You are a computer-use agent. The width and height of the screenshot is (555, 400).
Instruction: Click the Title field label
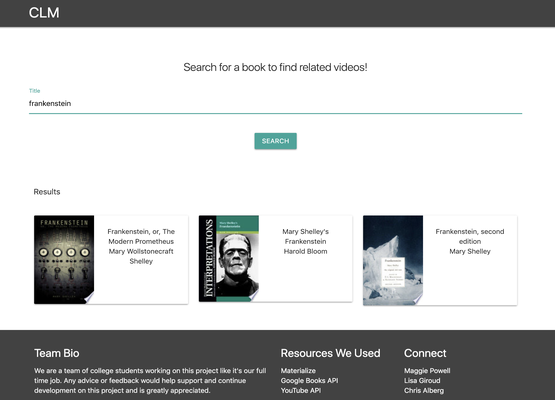click(34, 91)
